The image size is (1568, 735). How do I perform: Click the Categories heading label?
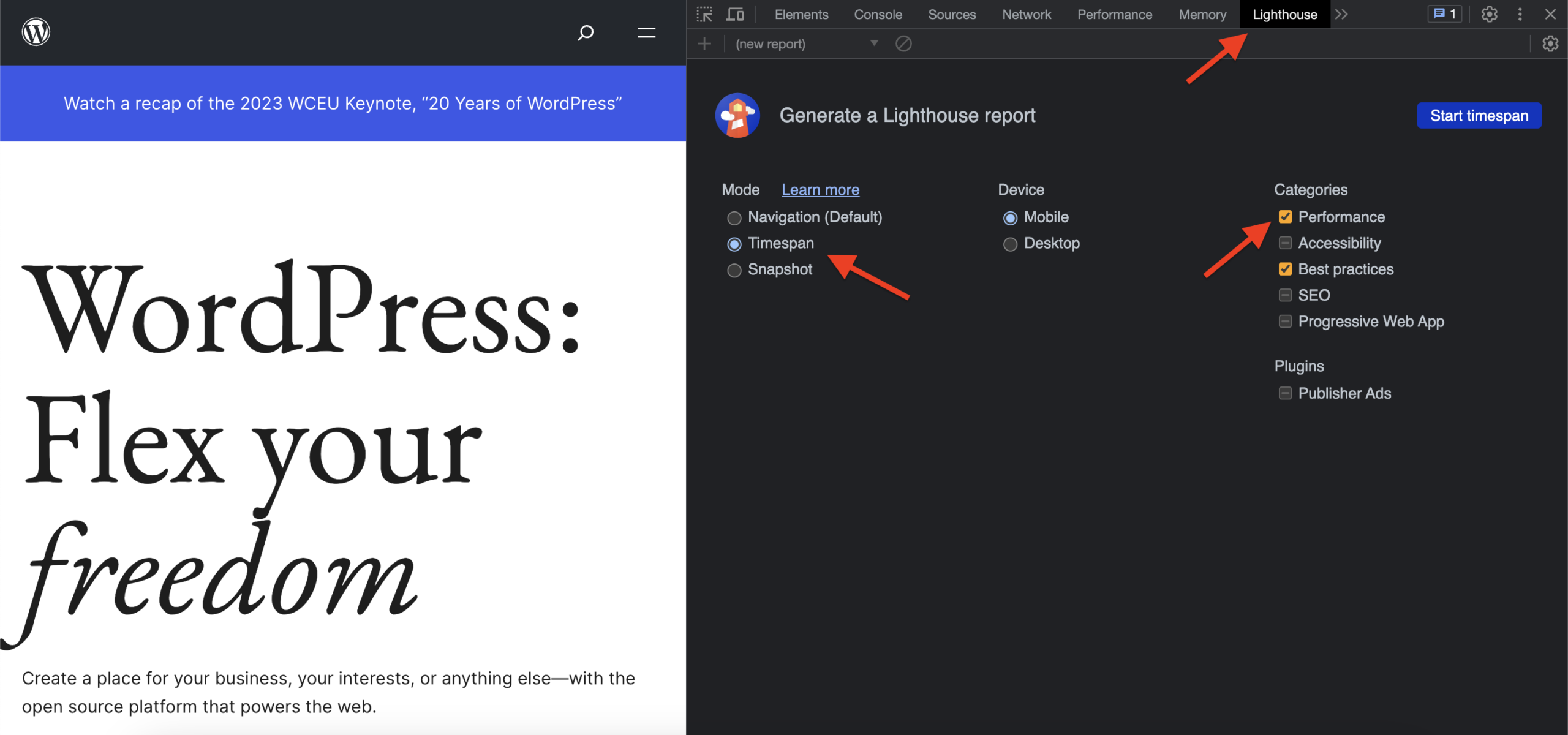tap(1311, 190)
